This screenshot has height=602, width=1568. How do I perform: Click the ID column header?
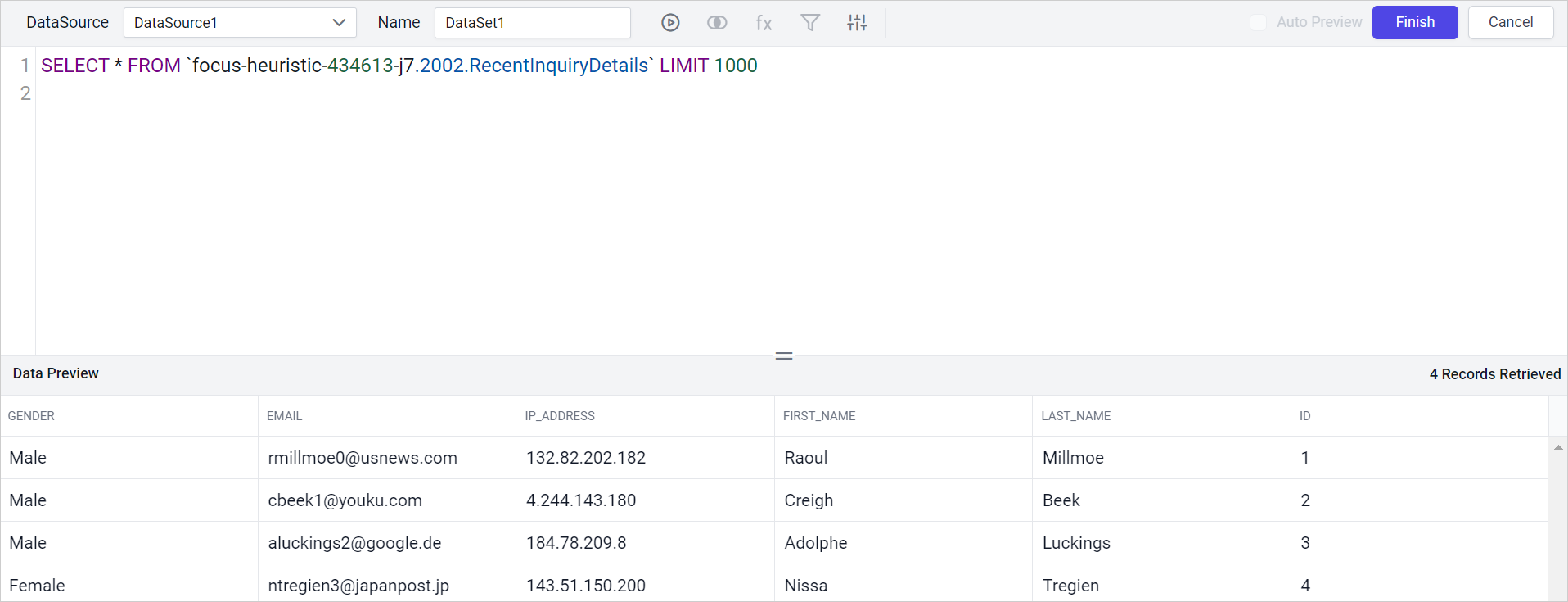(x=1420, y=416)
